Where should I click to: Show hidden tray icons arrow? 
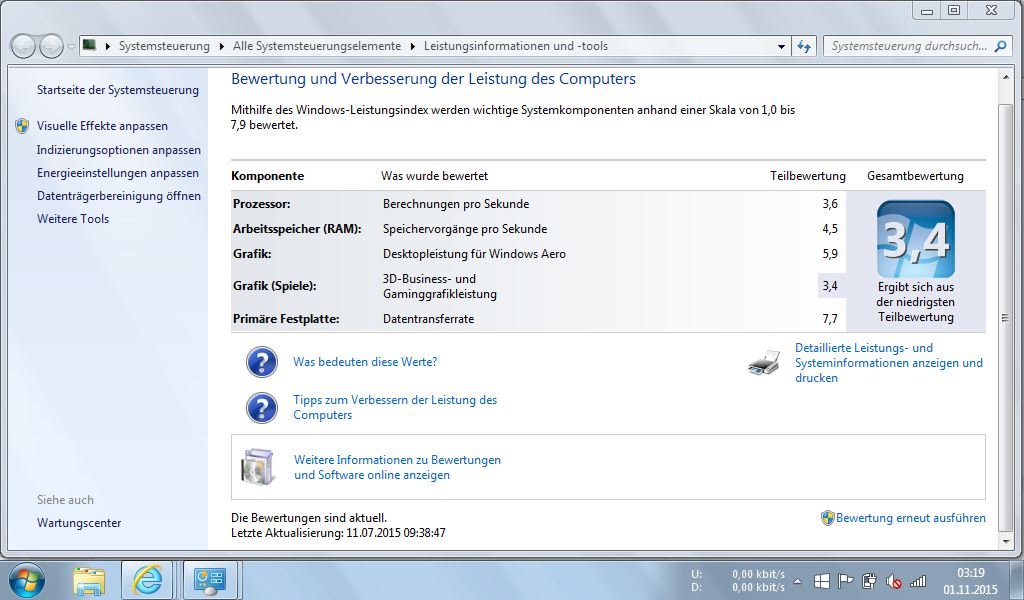797,580
